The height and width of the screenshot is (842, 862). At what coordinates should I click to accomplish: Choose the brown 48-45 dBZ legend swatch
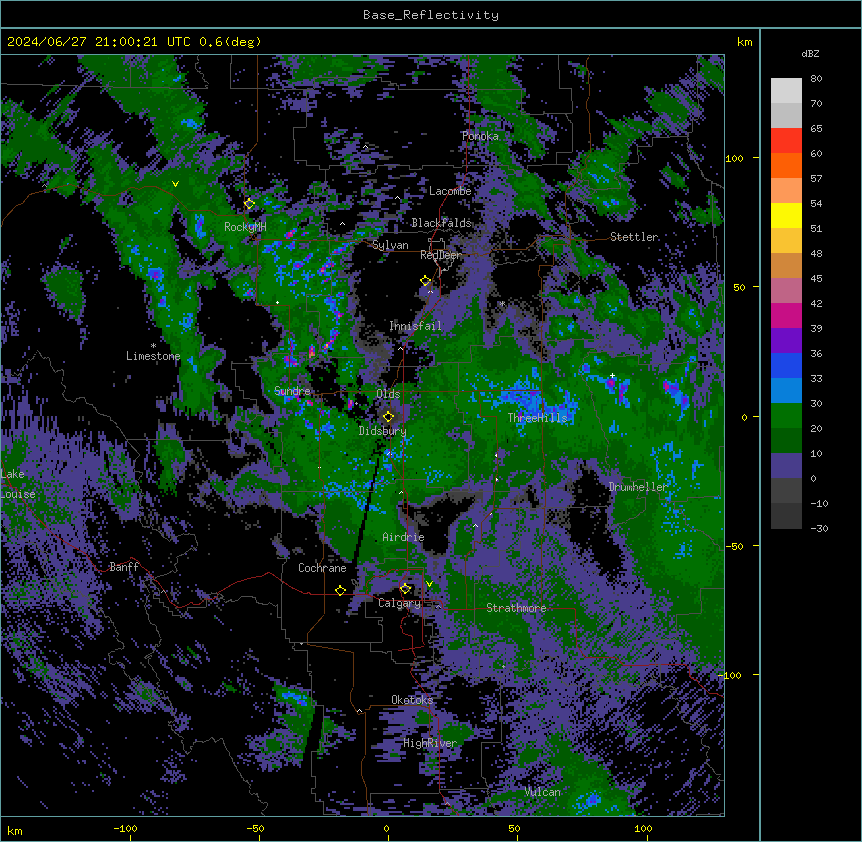(x=786, y=265)
